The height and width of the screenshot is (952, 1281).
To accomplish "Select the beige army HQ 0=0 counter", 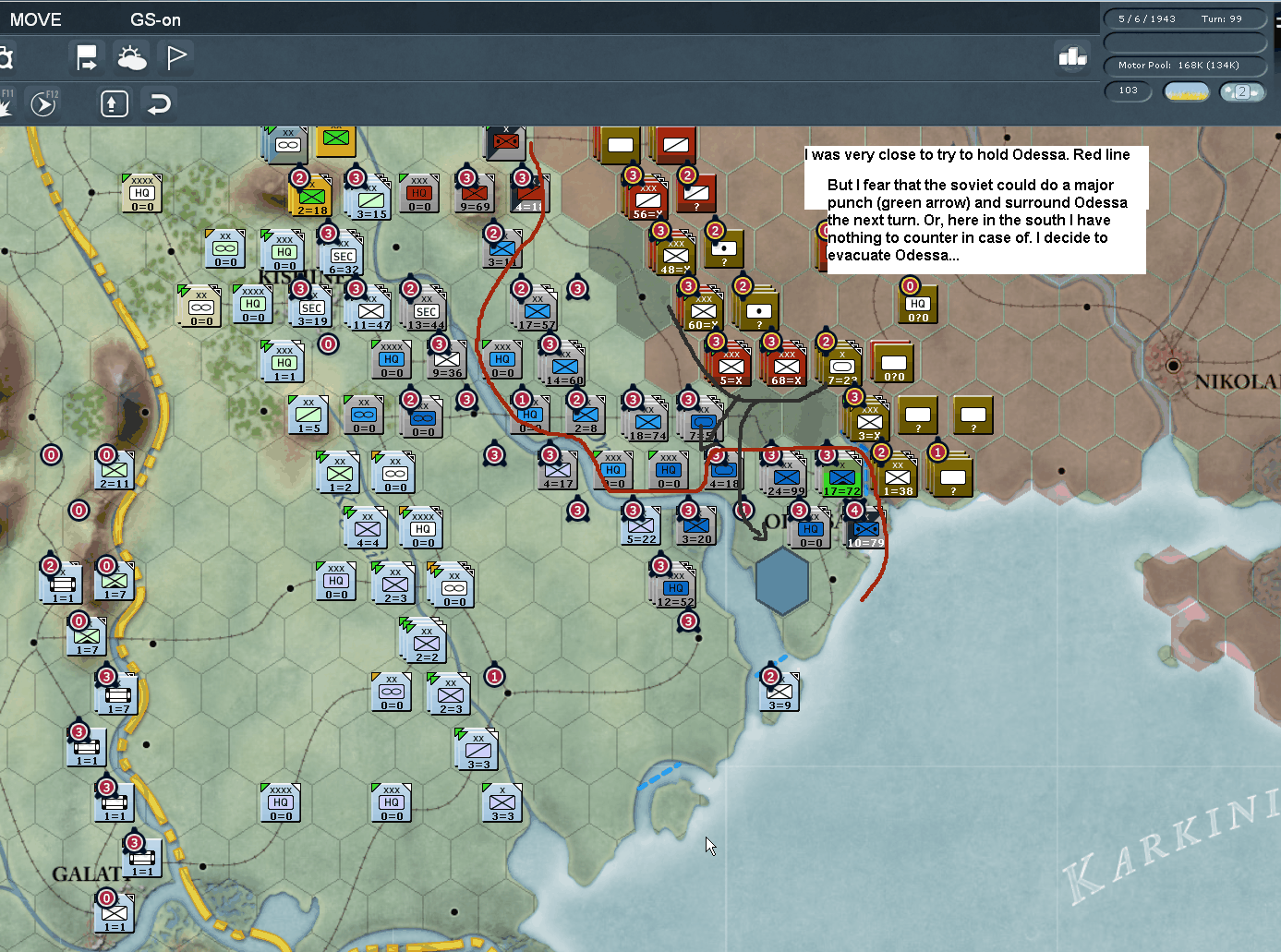I will (142, 193).
